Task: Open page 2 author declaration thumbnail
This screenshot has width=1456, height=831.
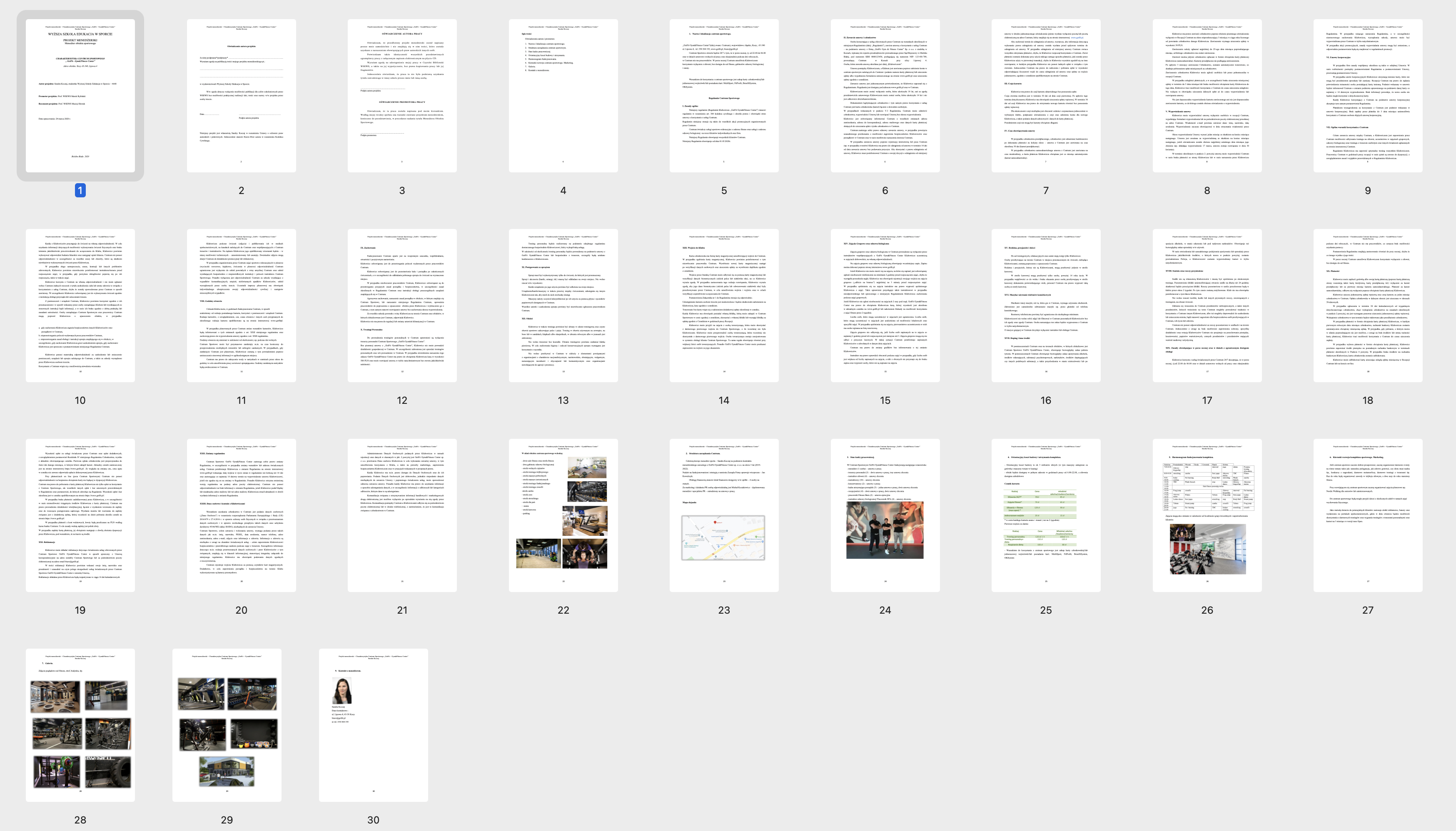Action: pos(241,95)
